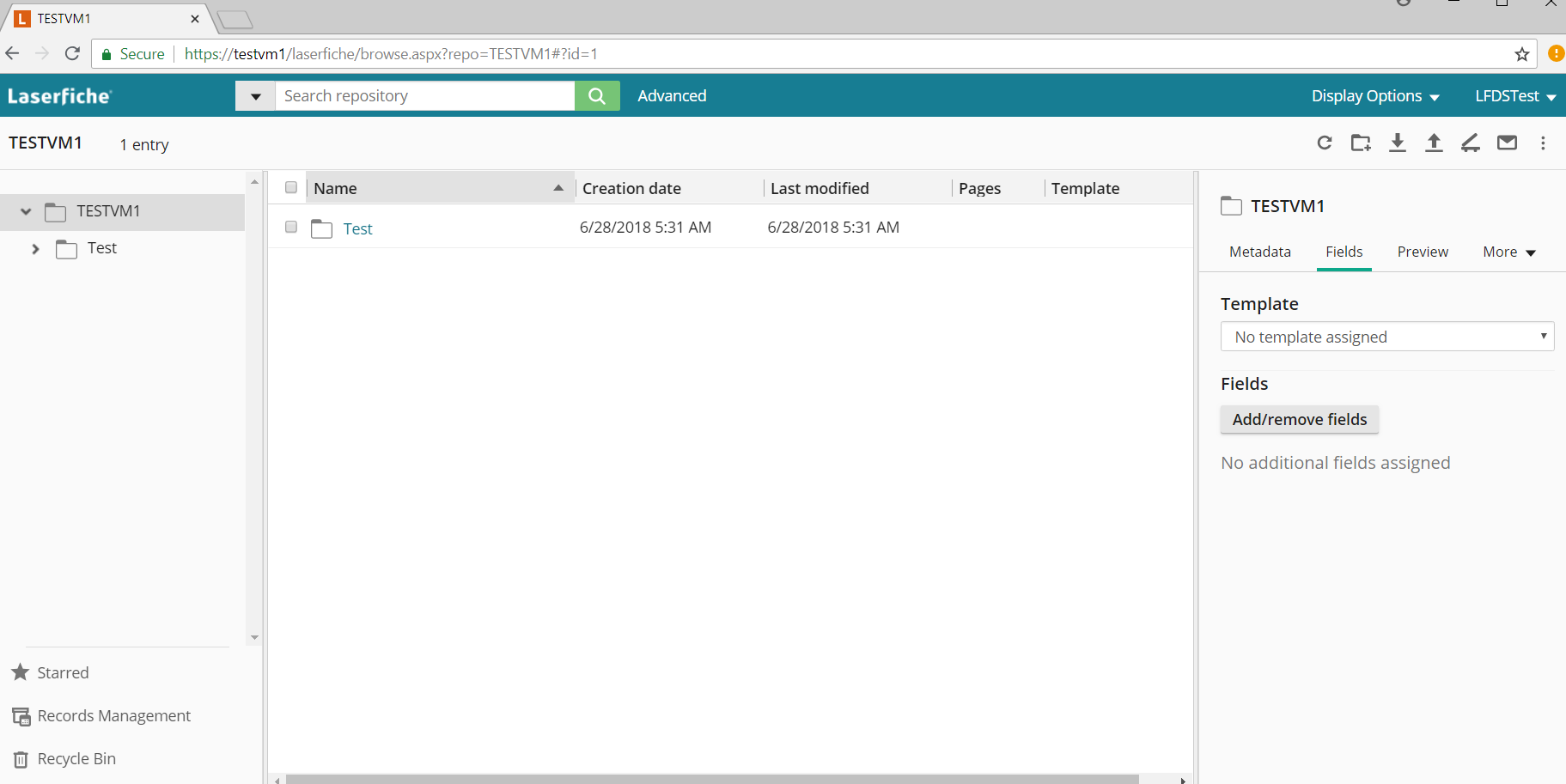
Task: Create a new folder using the toolbar icon
Action: (x=1361, y=143)
